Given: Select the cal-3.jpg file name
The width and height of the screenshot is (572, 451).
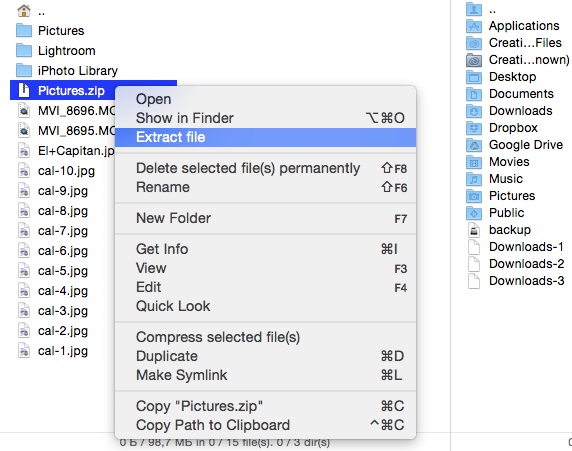Looking at the screenshot, I should tap(63, 311).
